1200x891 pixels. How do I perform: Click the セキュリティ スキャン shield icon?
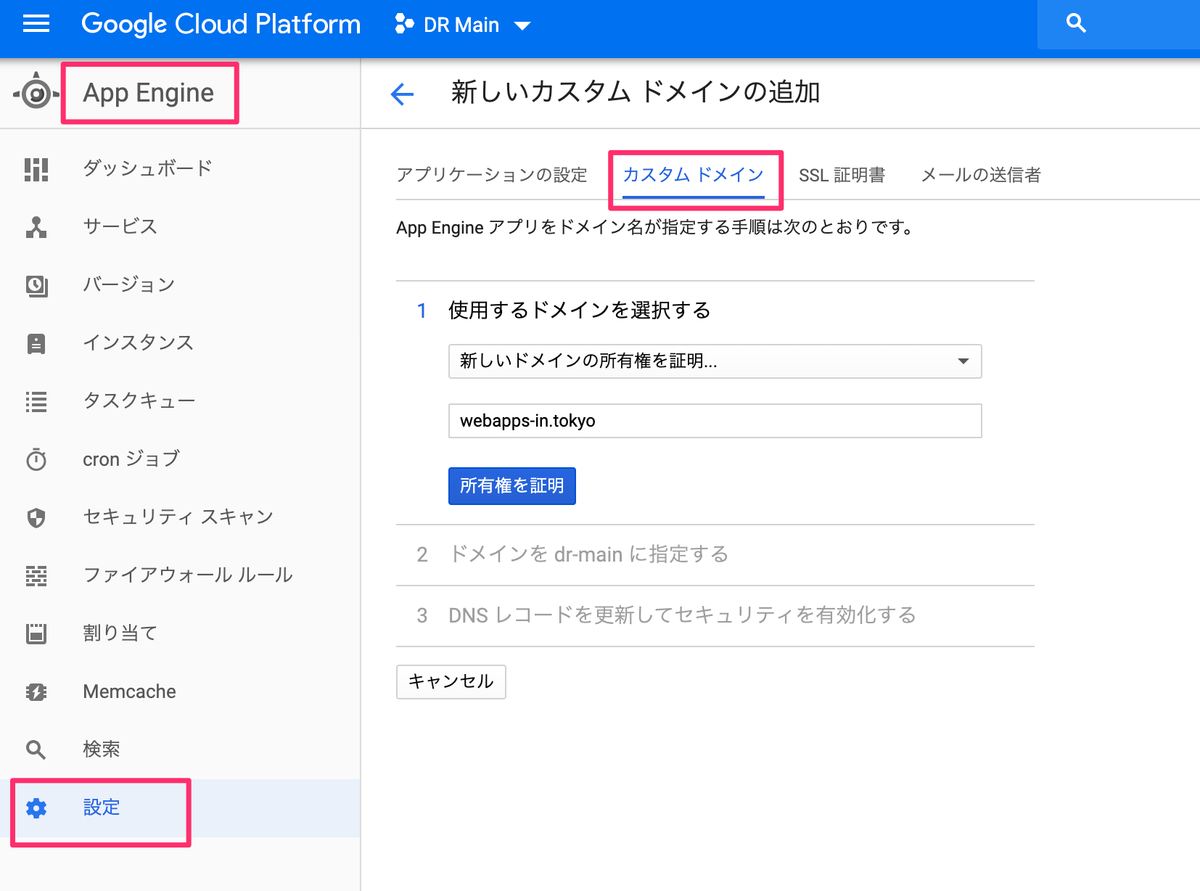(x=36, y=517)
